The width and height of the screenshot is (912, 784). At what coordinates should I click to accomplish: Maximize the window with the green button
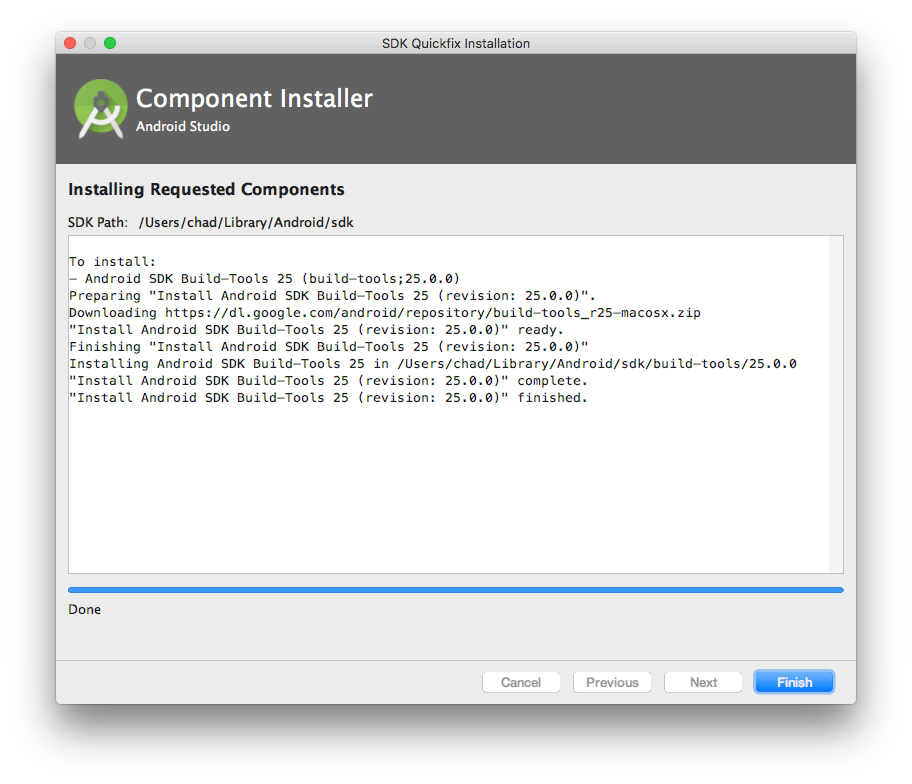pos(110,43)
